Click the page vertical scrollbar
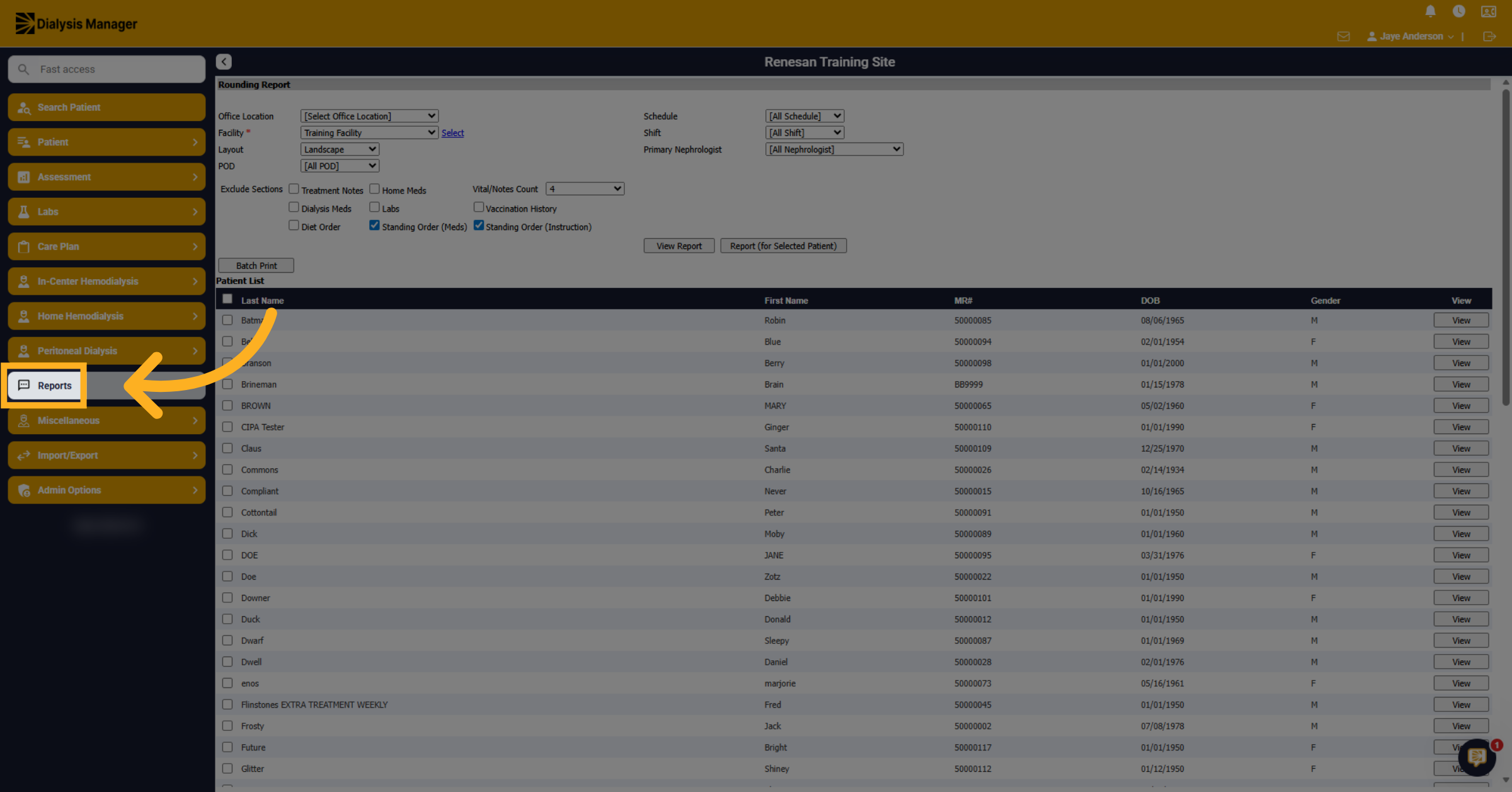 [x=1506, y=248]
